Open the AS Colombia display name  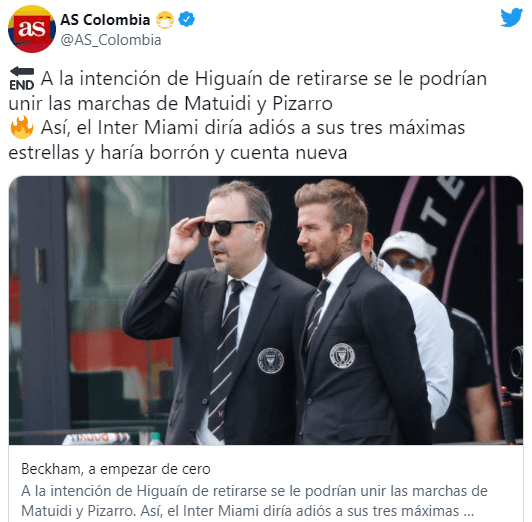coord(105,20)
